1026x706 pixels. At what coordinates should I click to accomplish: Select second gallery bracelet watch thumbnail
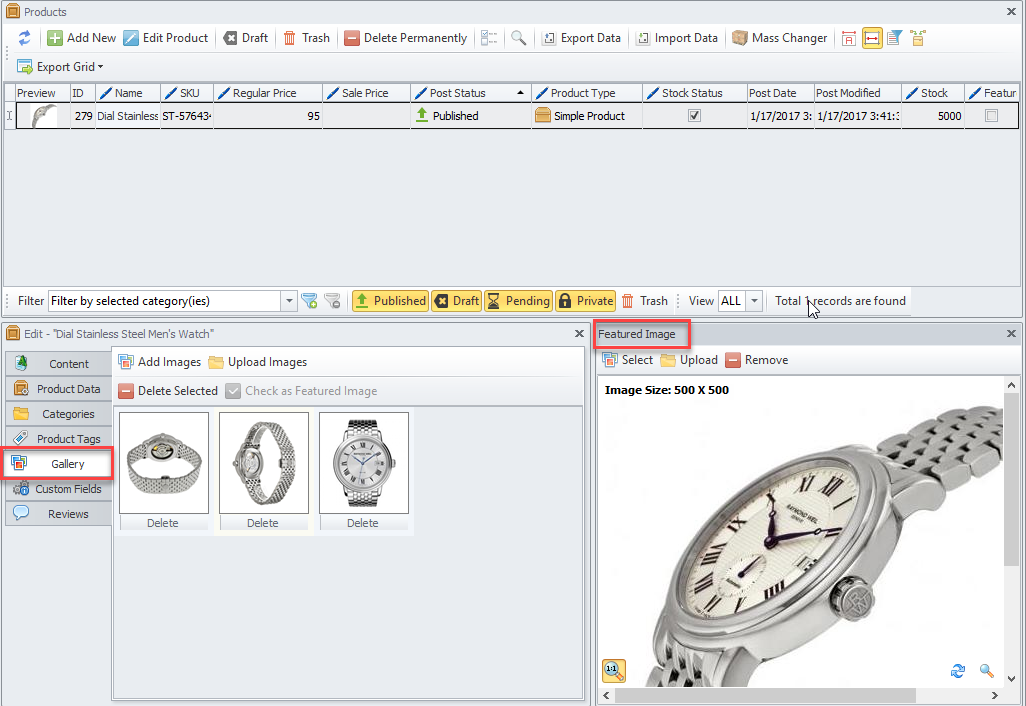point(264,463)
